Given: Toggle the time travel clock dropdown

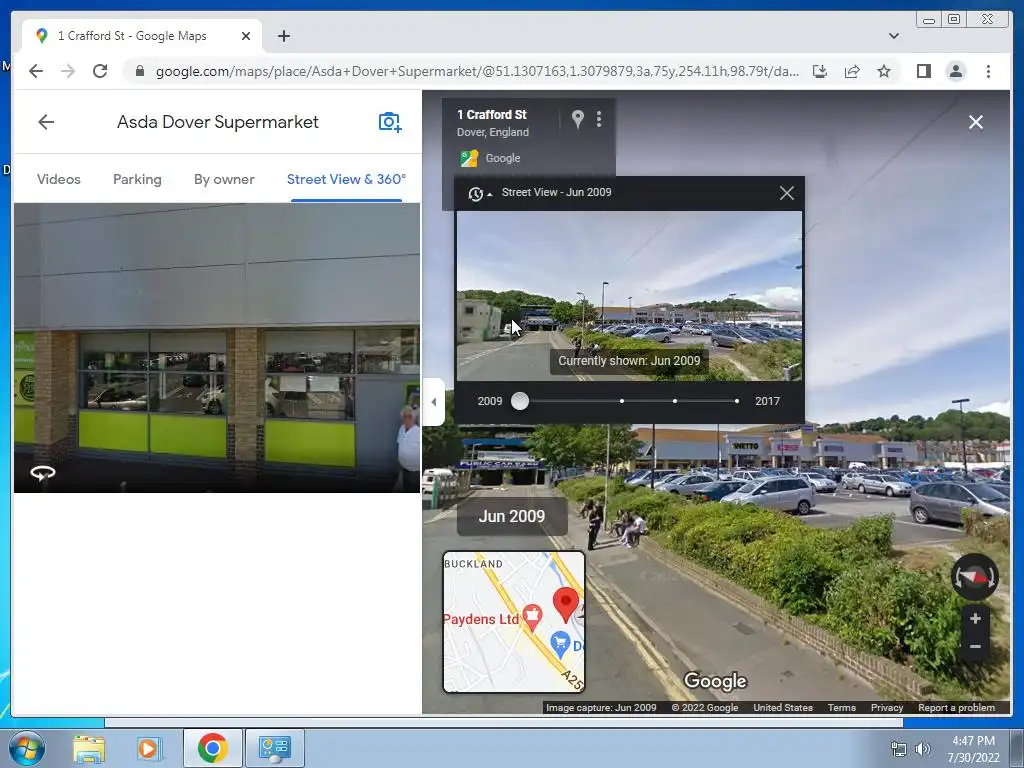Looking at the screenshot, I should [x=479, y=193].
